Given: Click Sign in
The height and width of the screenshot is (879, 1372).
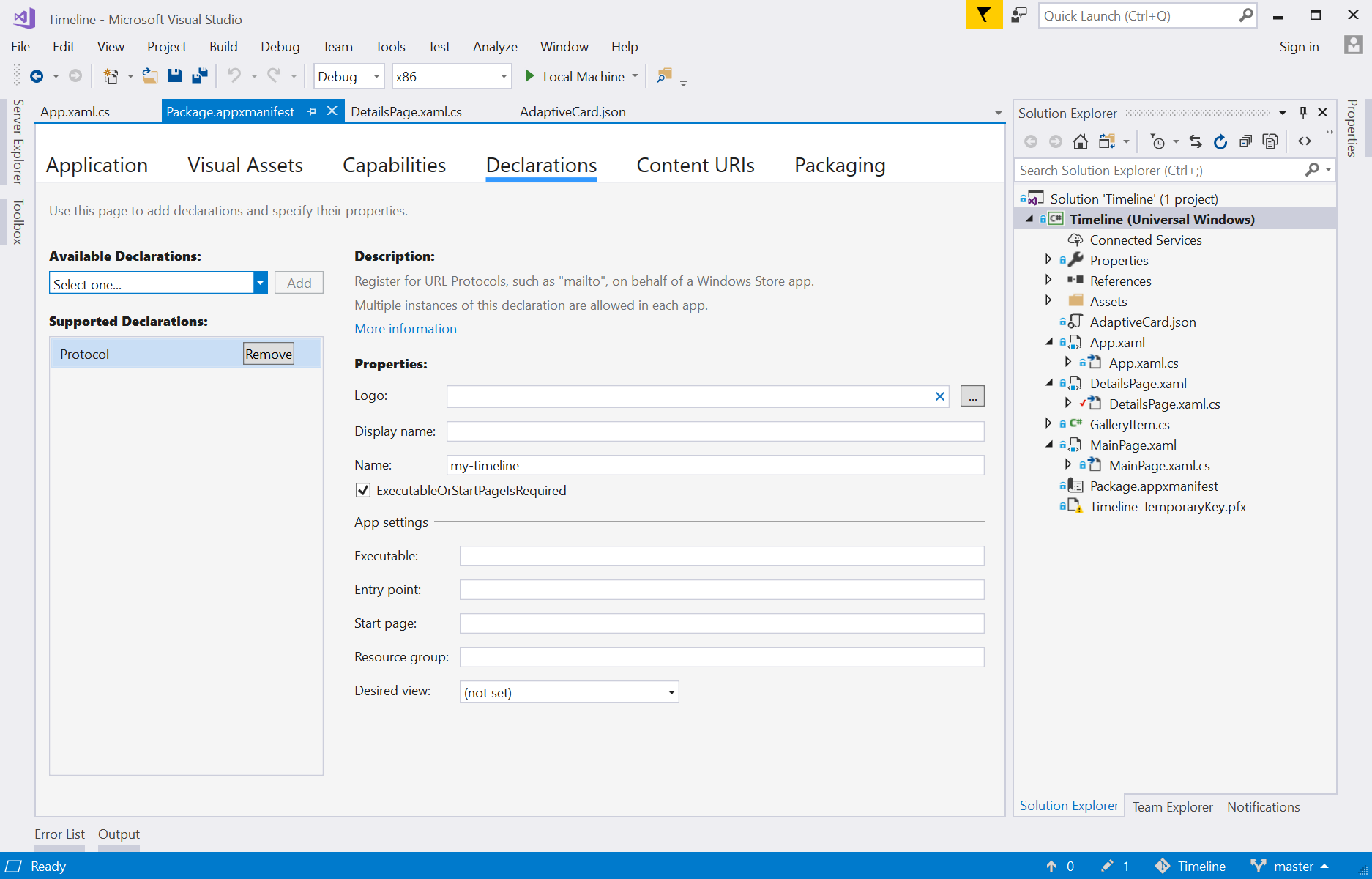Looking at the screenshot, I should pyautogui.click(x=1299, y=46).
